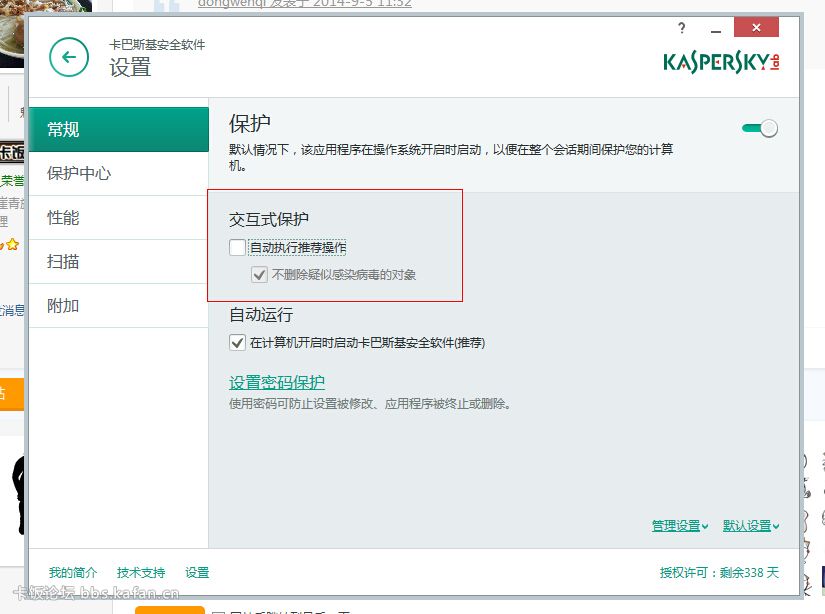The image size is (825, 614).
Task: Click the 设置密码保护 link
Action: [277, 383]
